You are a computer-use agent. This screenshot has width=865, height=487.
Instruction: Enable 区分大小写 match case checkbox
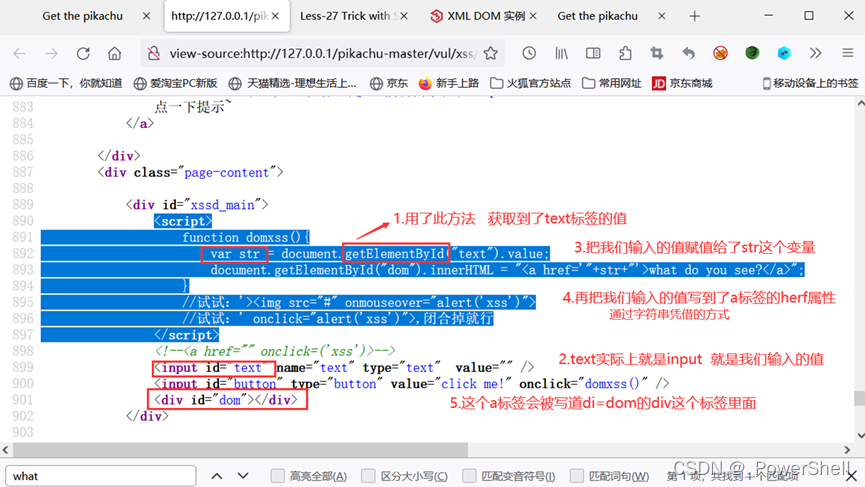coord(368,475)
